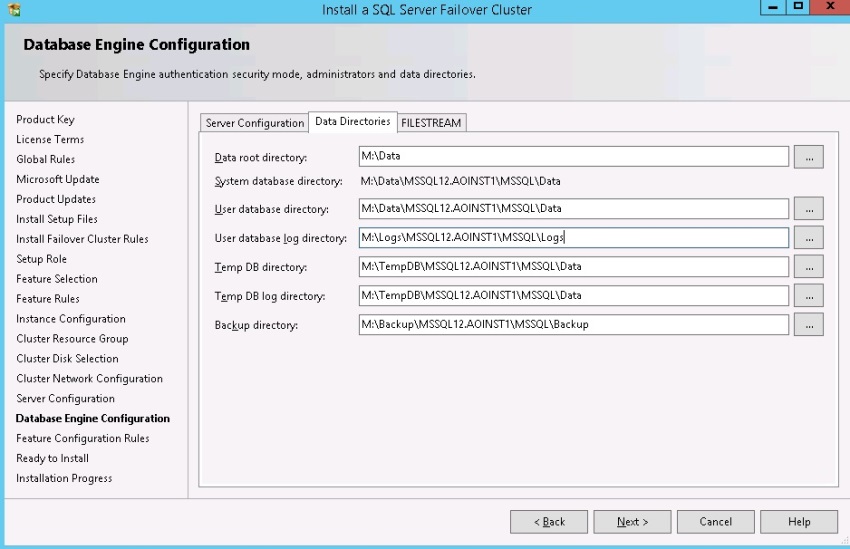Image resolution: width=850 pixels, height=549 pixels.
Task: Select the Cluster Disk Selection step
Action: point(67,359)
